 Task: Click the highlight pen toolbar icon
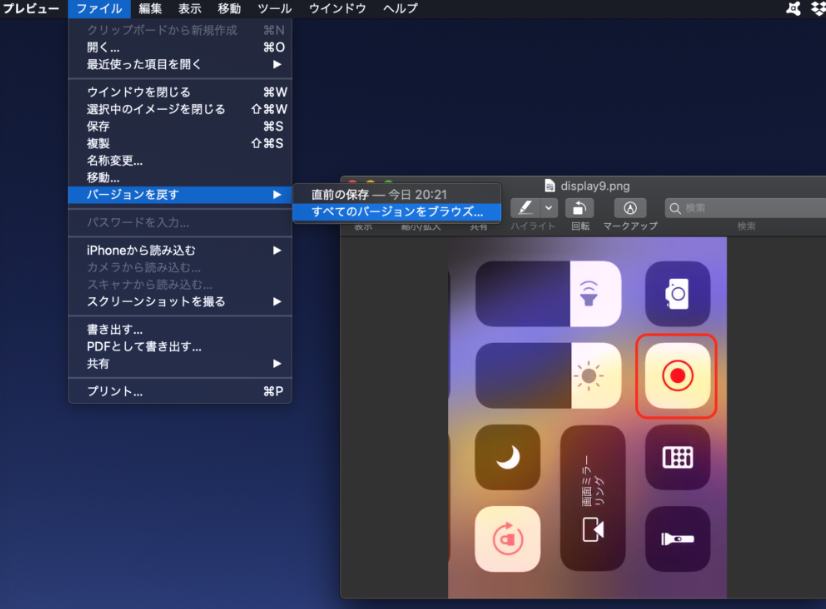point(525,208)
